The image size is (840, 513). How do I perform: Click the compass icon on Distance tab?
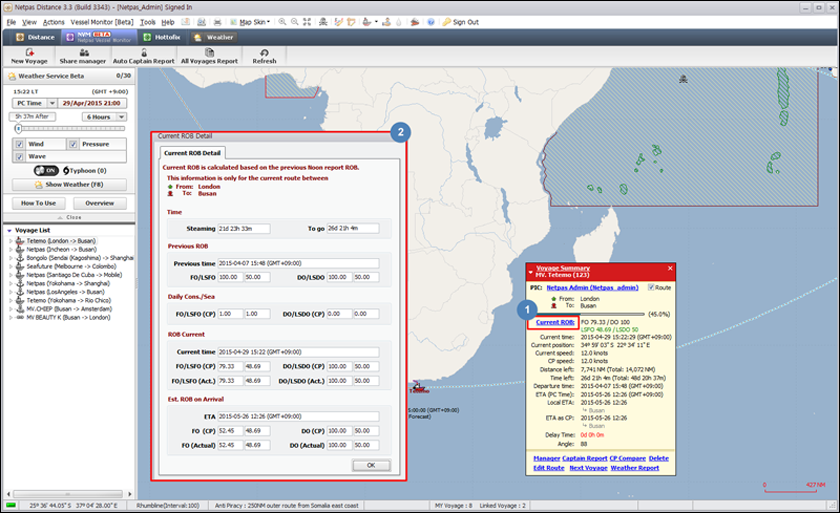[x=20, y=37]
